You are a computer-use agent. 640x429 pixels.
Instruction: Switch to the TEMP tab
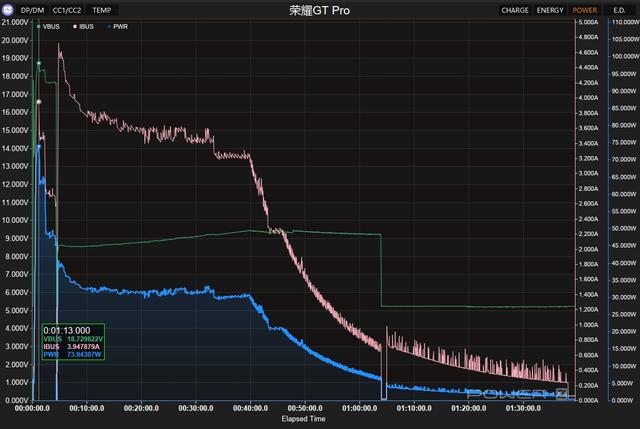tap(102, 10)
